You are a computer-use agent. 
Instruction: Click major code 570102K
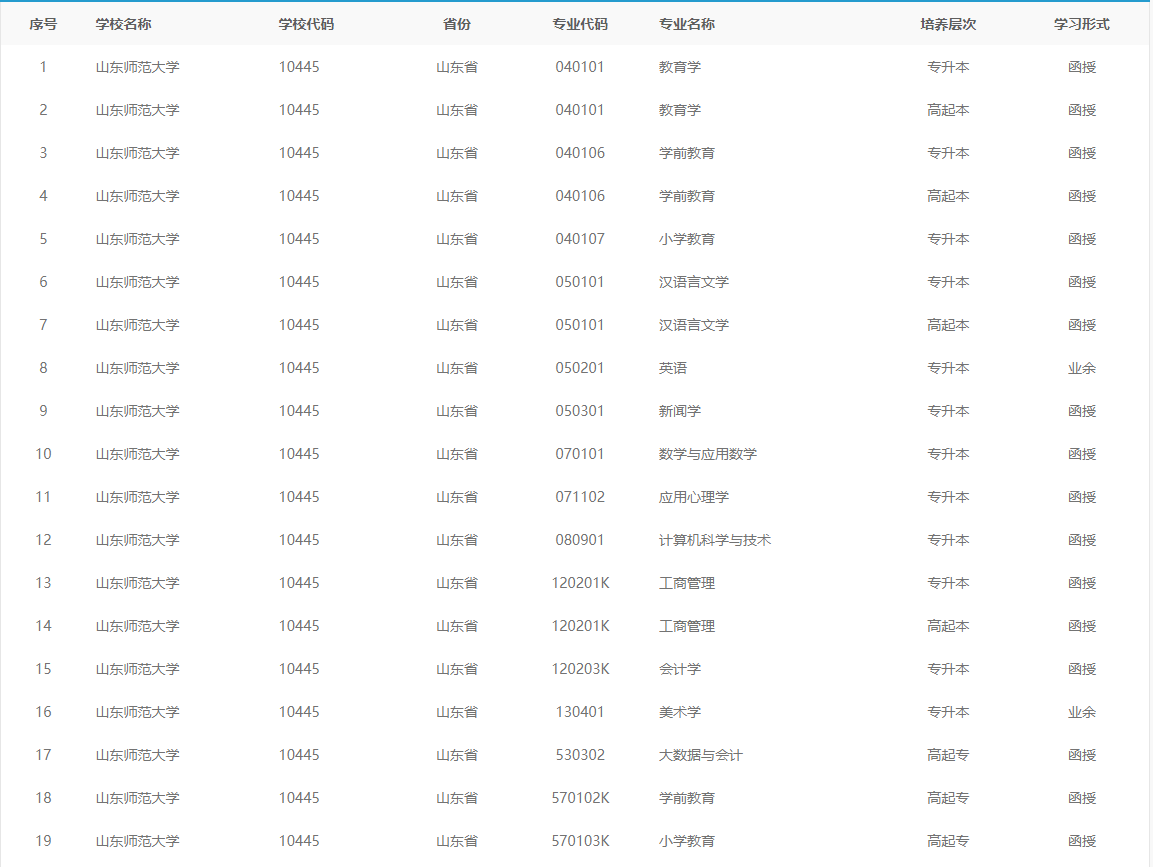coord(580,799)
